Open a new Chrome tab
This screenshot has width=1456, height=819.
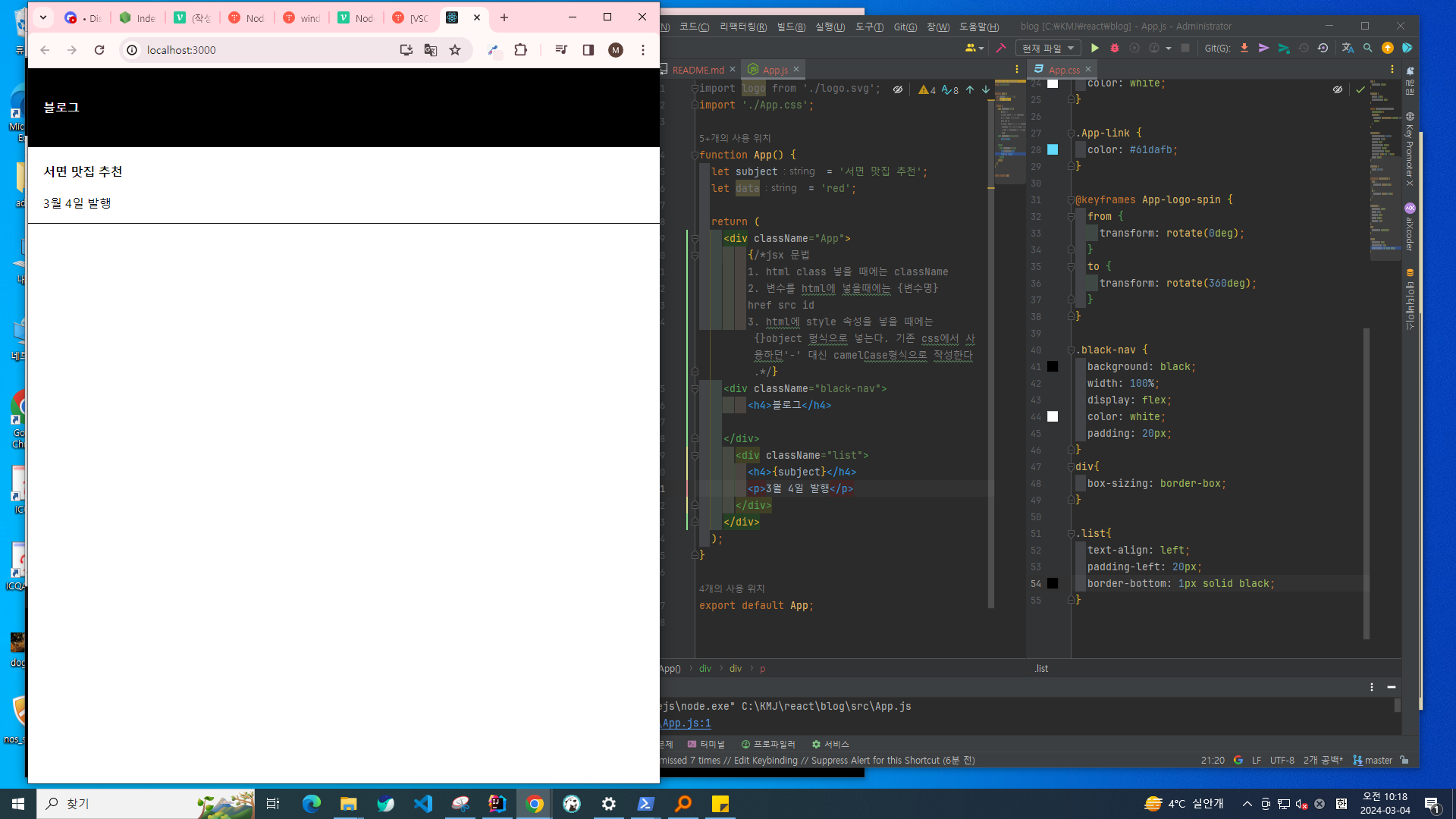504,17
